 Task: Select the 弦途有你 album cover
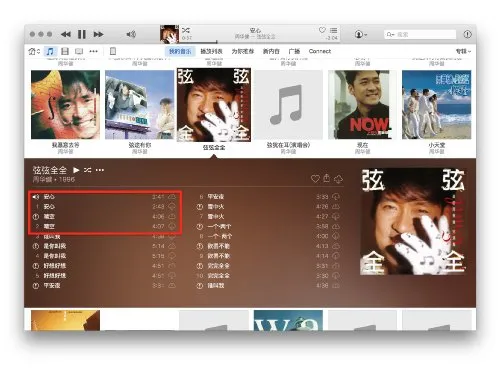point(139,104)
